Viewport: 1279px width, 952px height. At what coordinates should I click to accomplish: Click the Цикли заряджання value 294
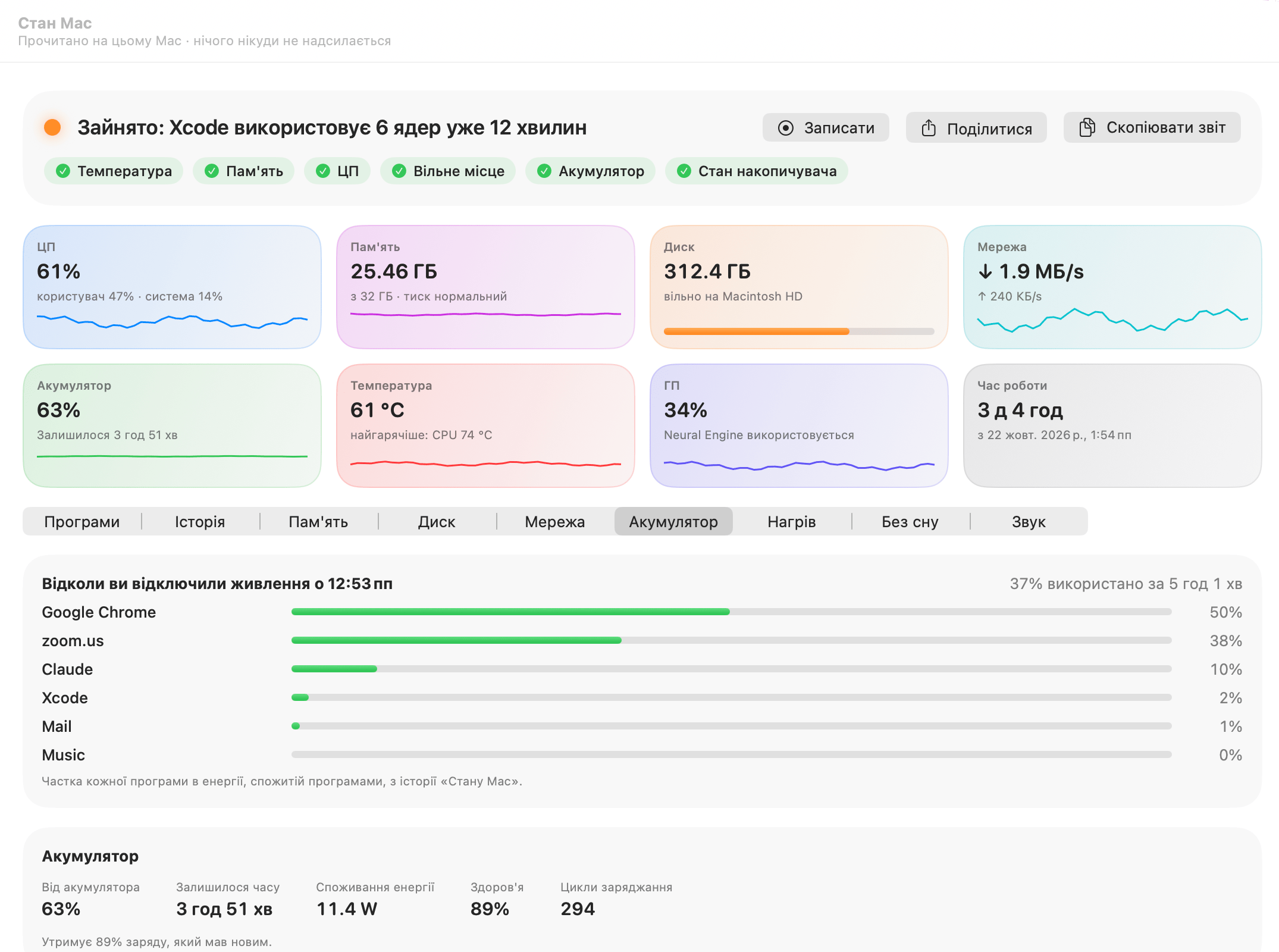pos(578,909)
